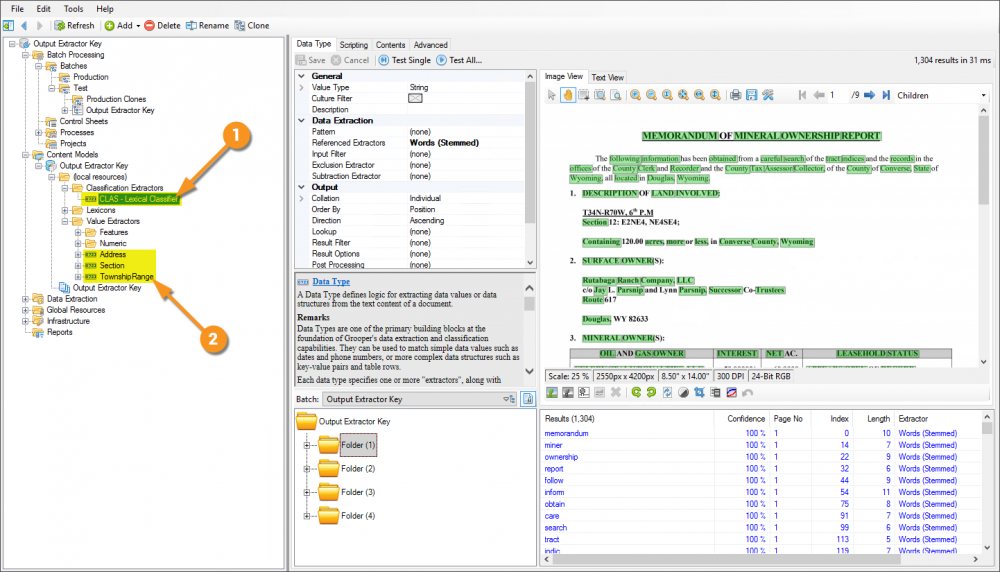
Task: Click the print icon in image viewer
Action: coord(735,95)
